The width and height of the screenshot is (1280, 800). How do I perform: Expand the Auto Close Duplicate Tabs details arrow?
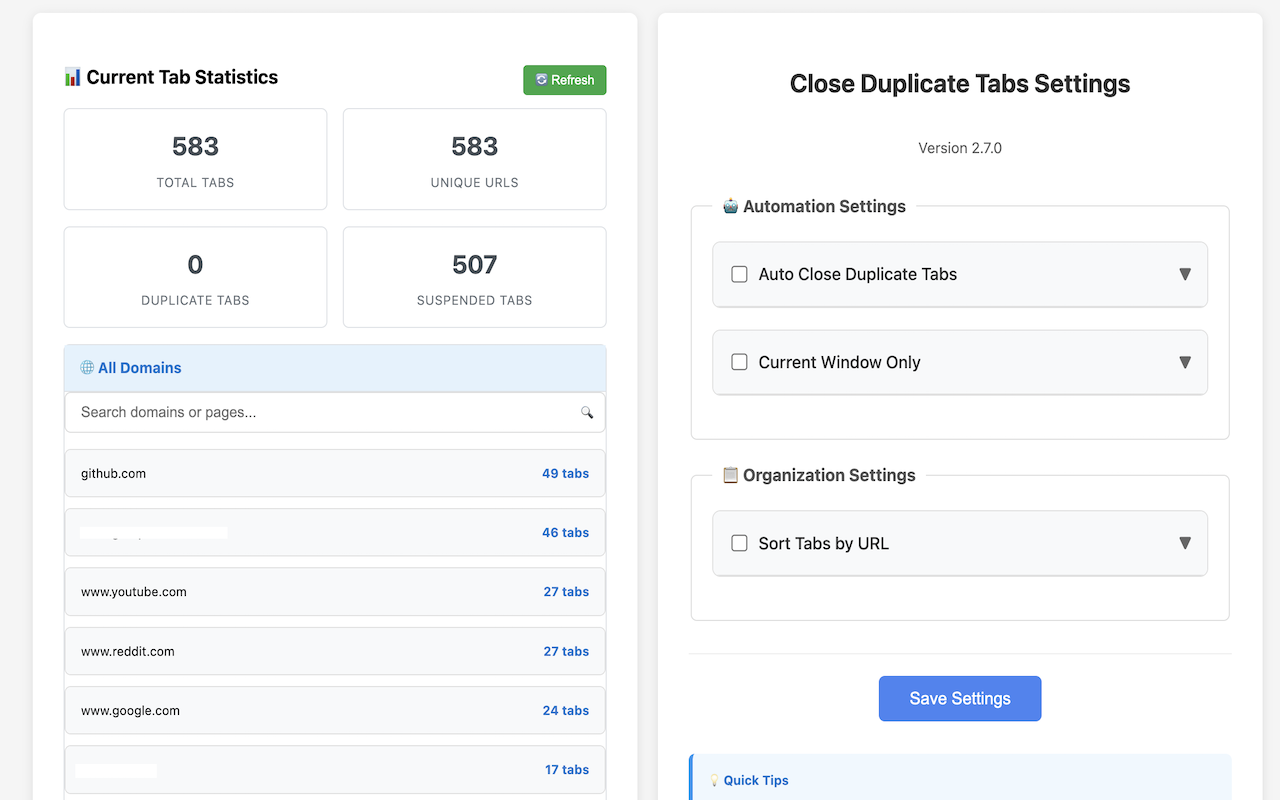coord(1185,274)
